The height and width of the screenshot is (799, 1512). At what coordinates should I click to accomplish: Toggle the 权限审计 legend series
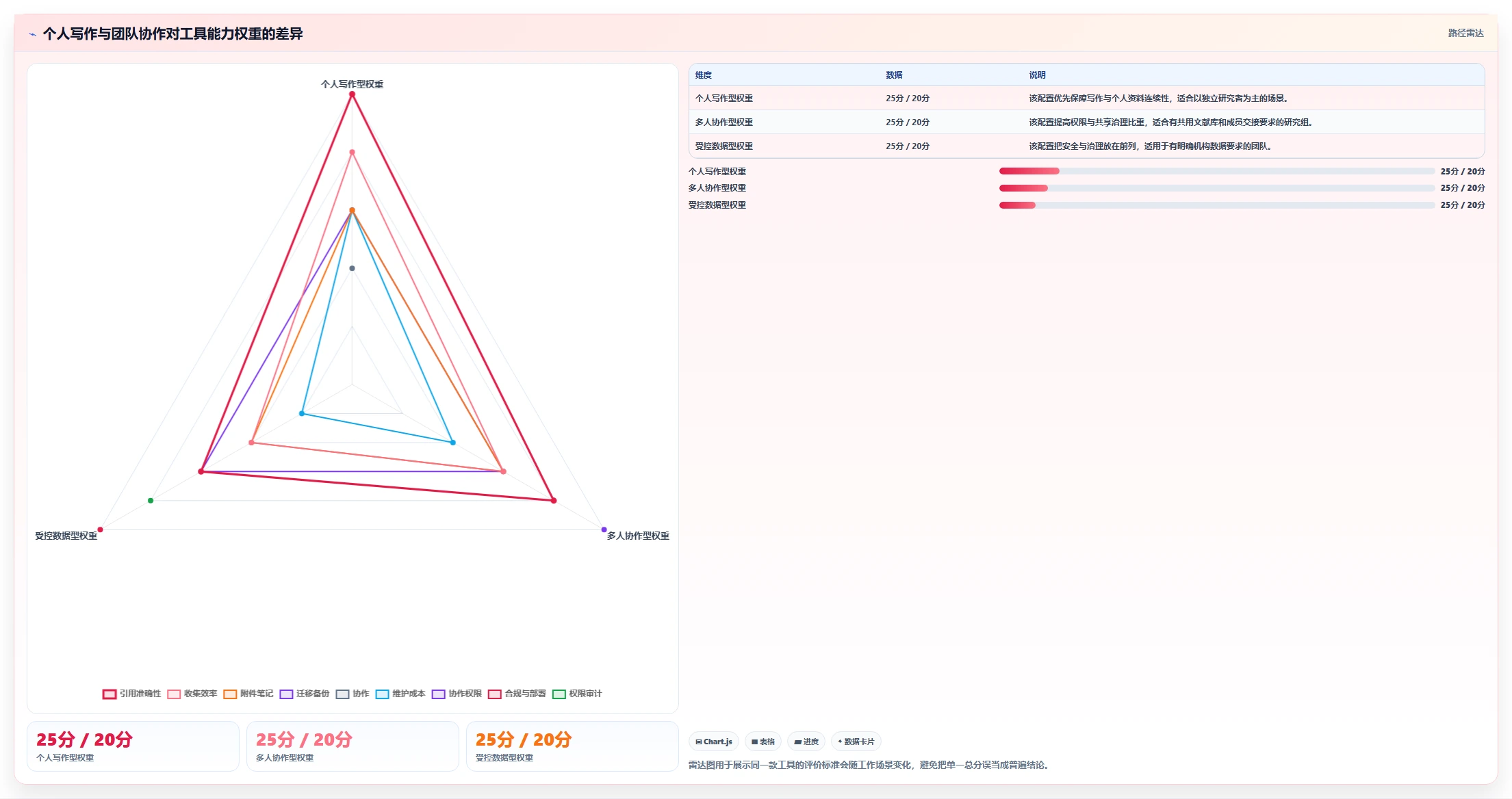[577, 694]
